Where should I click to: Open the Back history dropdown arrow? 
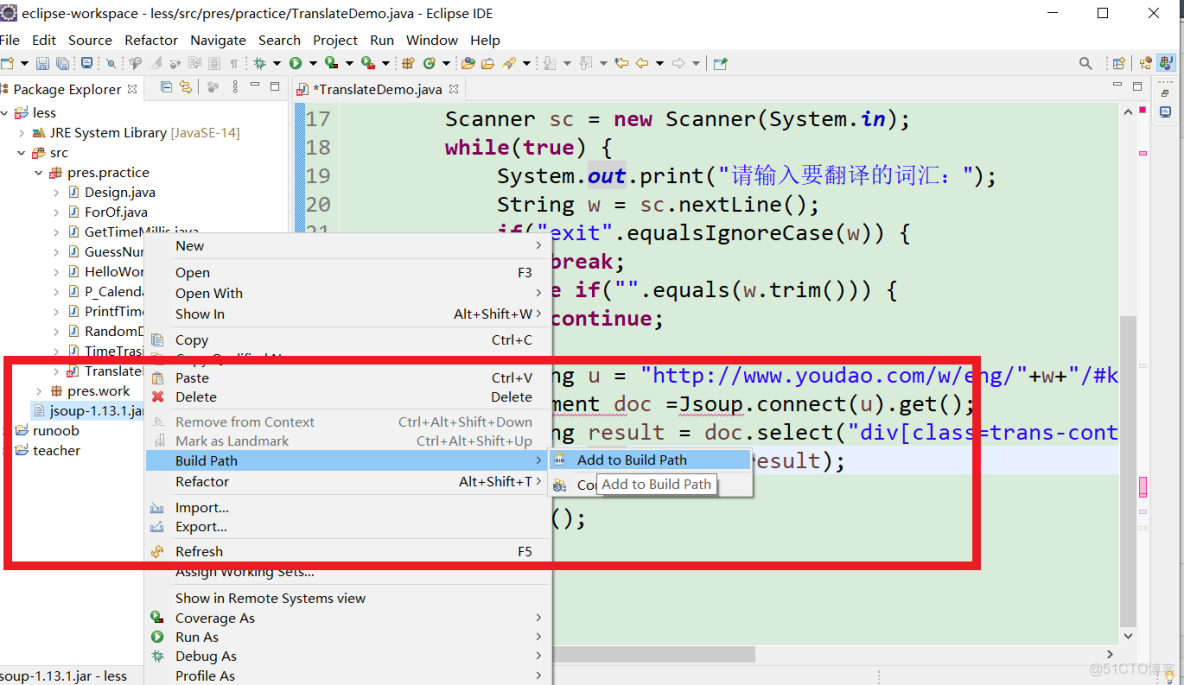[x=659, y=63]
